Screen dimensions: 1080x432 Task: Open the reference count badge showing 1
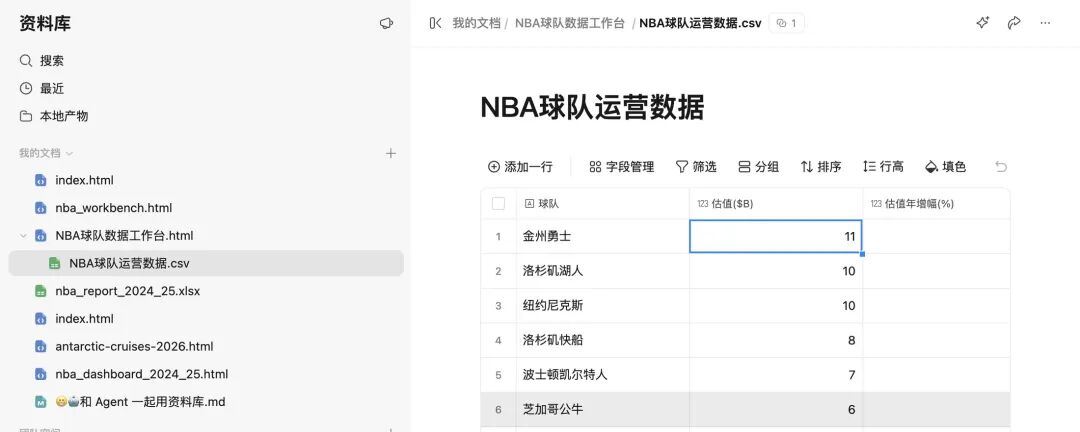tap(787, 23)
